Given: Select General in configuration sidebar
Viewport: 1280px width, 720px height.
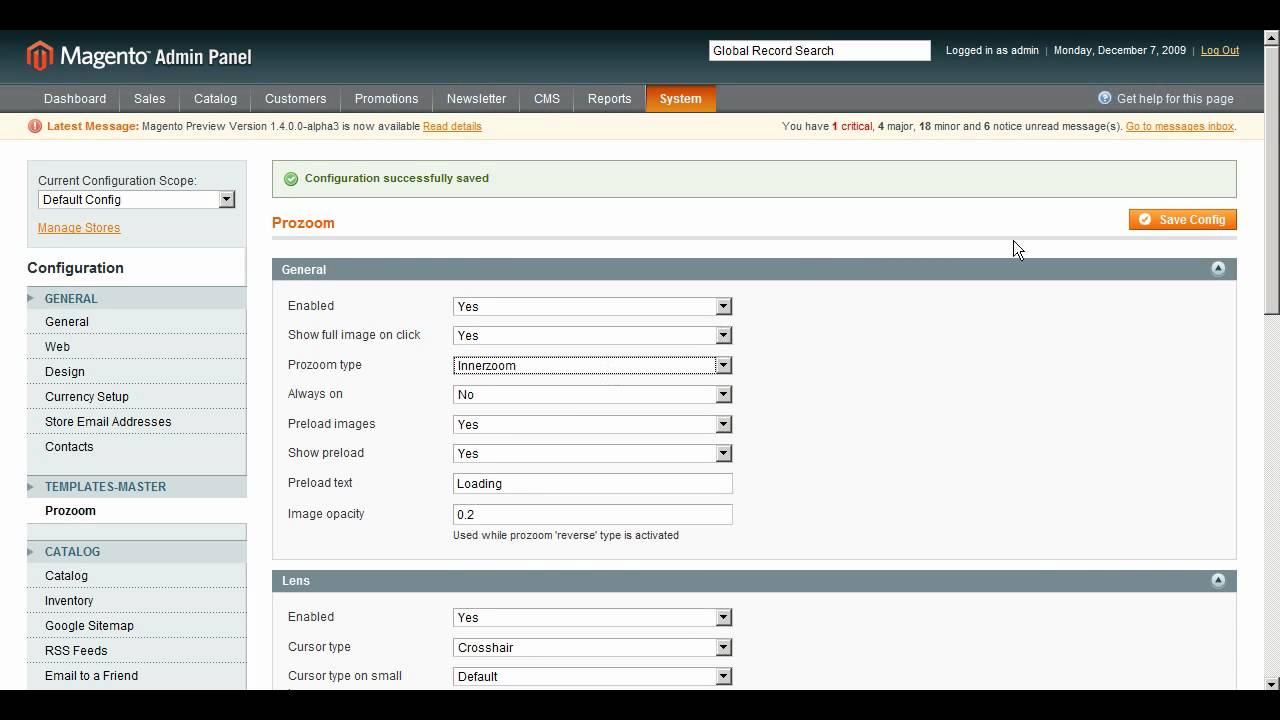Looking at the screenshot, I should pyautogui.click(x=67, y=322).
